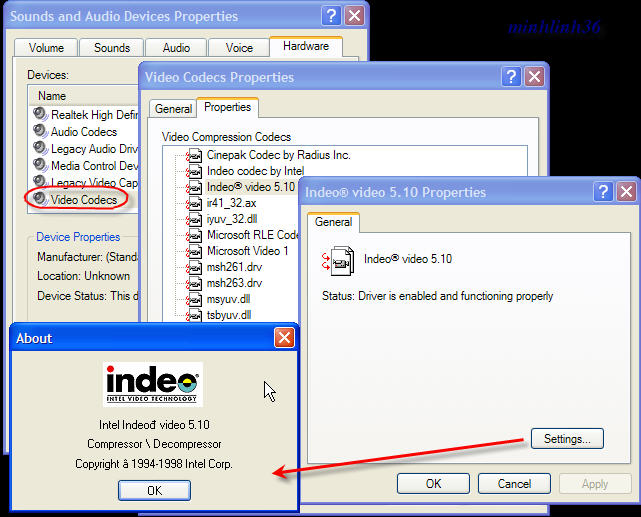Select 'Audio Codecs' in Devices list
The width and height of the screenshot is (641, 517).
point(84,132)
